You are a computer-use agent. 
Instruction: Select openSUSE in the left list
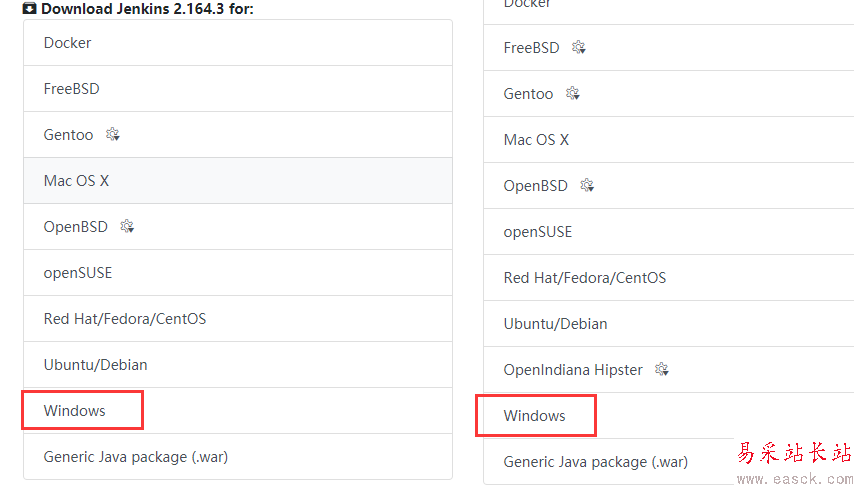[x=78, y=273]
